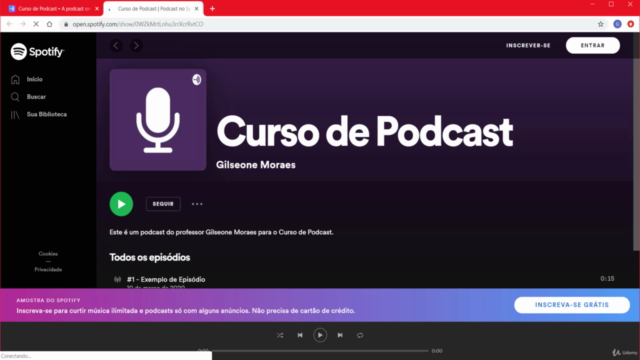This screenshot has width=640, height=360.
Task: Click the episode duration 0:15
Action: (x=607, y=279)
